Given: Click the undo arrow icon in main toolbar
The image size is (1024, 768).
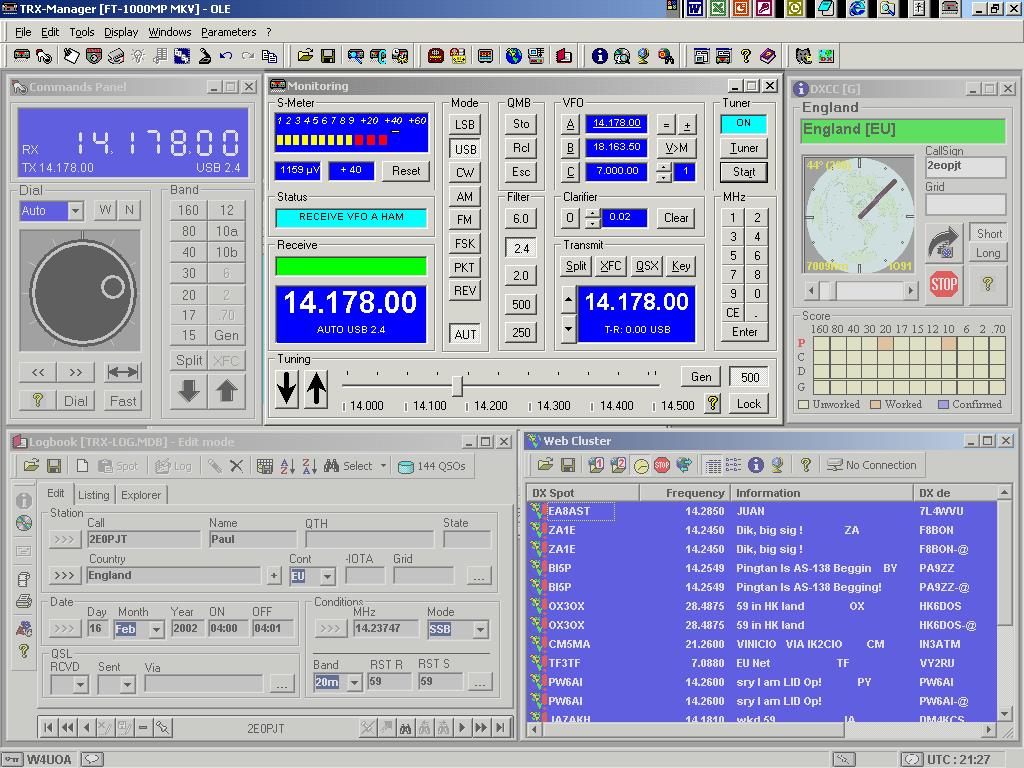Looking at the screenshot, I should click(x=226, y=56).
